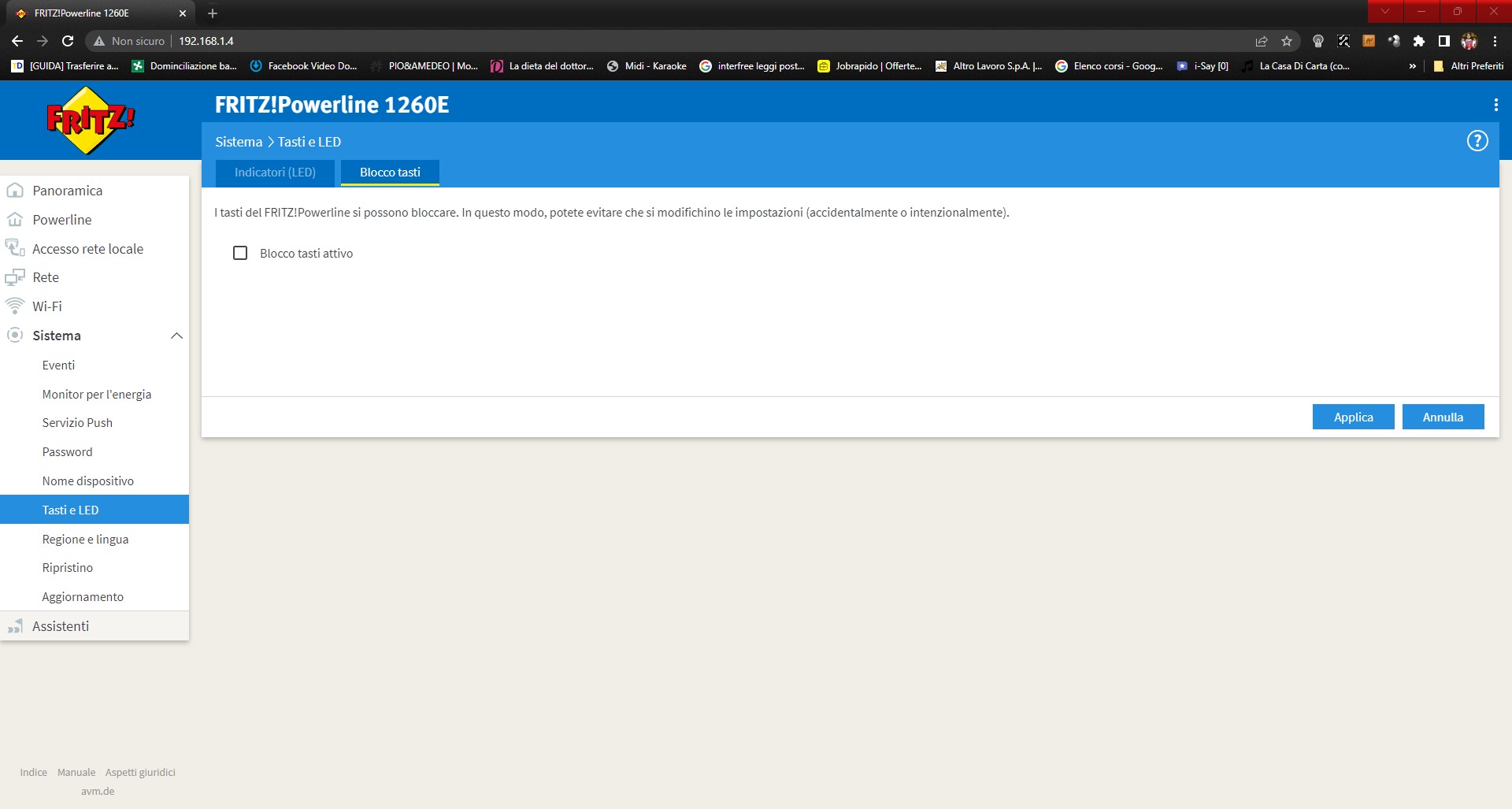Select the Blocco tasti tab
1512x809 pixels.
point(390,173)
